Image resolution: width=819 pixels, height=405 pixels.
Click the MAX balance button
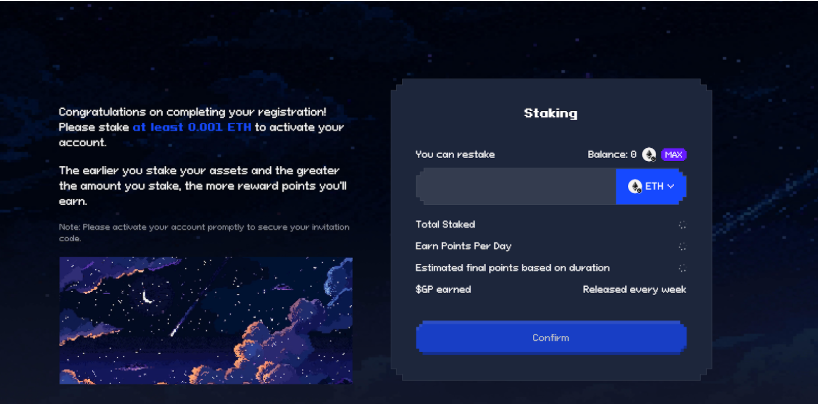673,155
